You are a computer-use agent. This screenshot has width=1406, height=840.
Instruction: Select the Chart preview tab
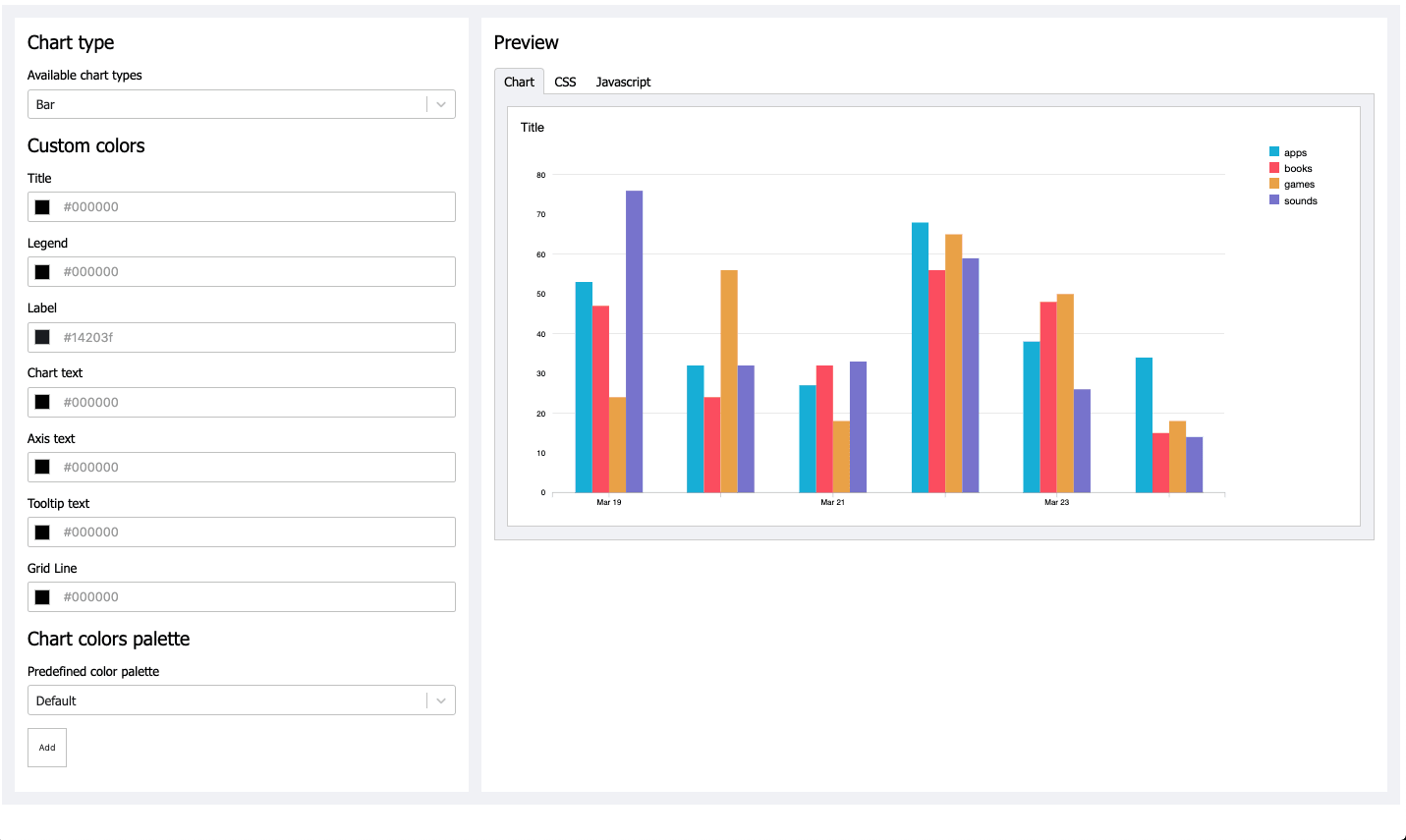pos(519,82)
